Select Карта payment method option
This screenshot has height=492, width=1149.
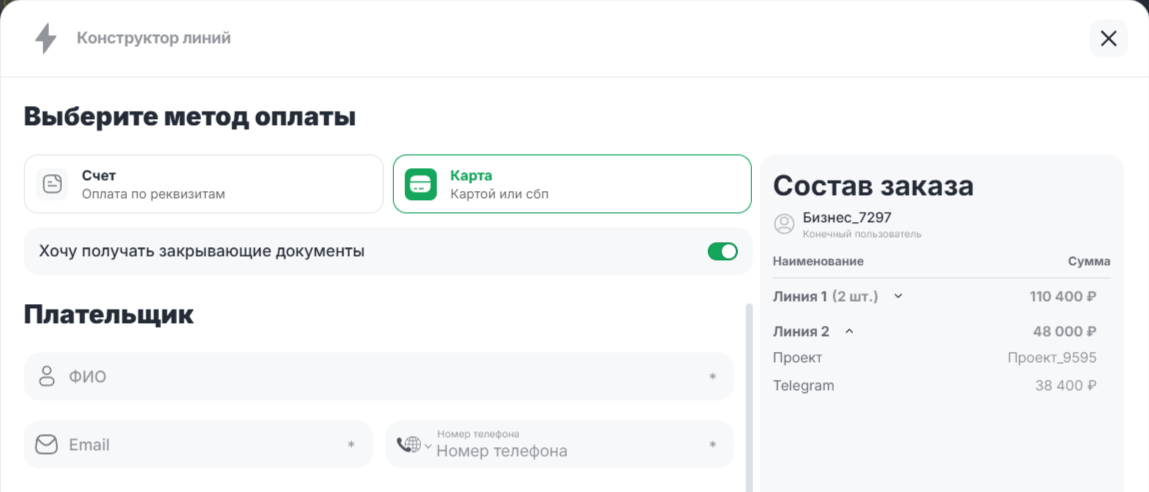pos(572,184)
